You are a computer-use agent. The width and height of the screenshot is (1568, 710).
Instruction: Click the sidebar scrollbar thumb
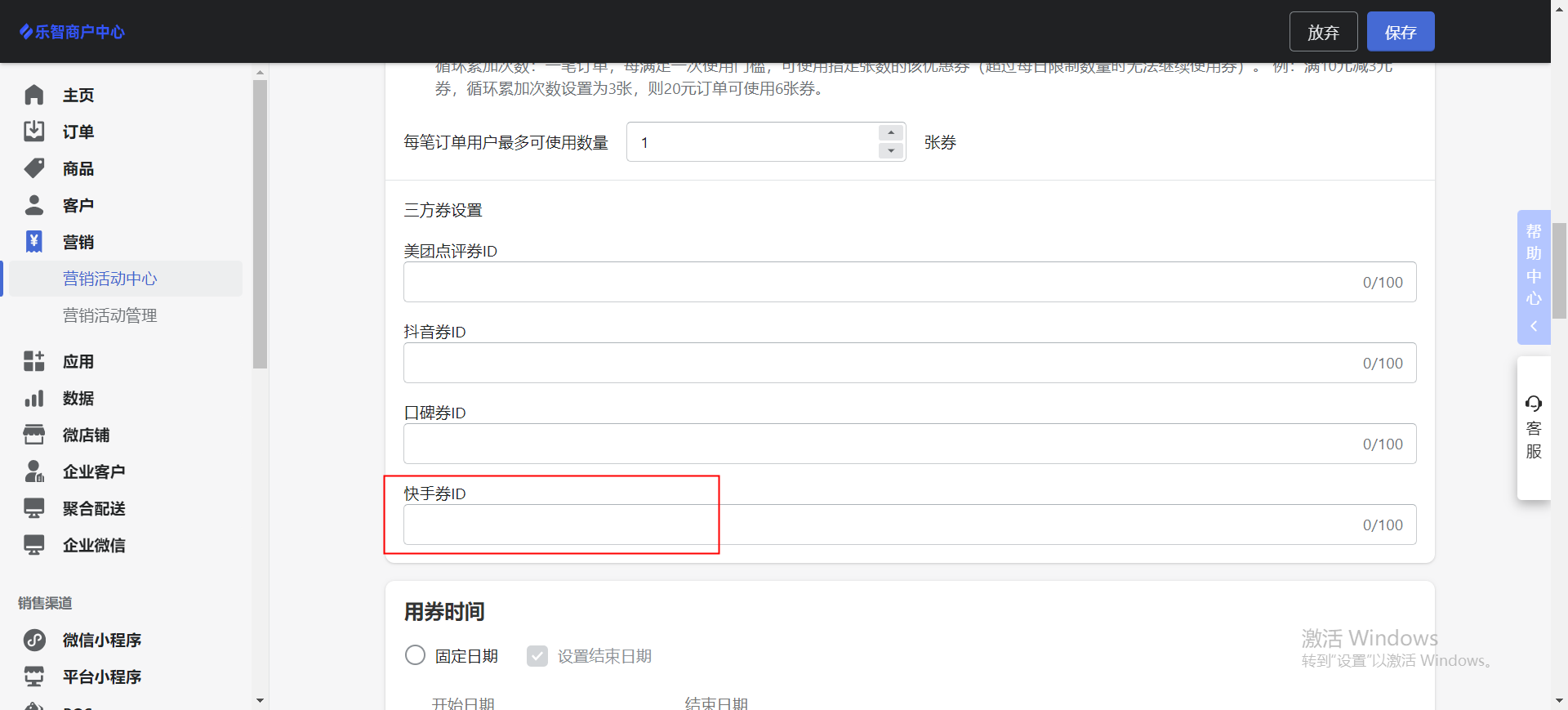[x=260, y=225]
